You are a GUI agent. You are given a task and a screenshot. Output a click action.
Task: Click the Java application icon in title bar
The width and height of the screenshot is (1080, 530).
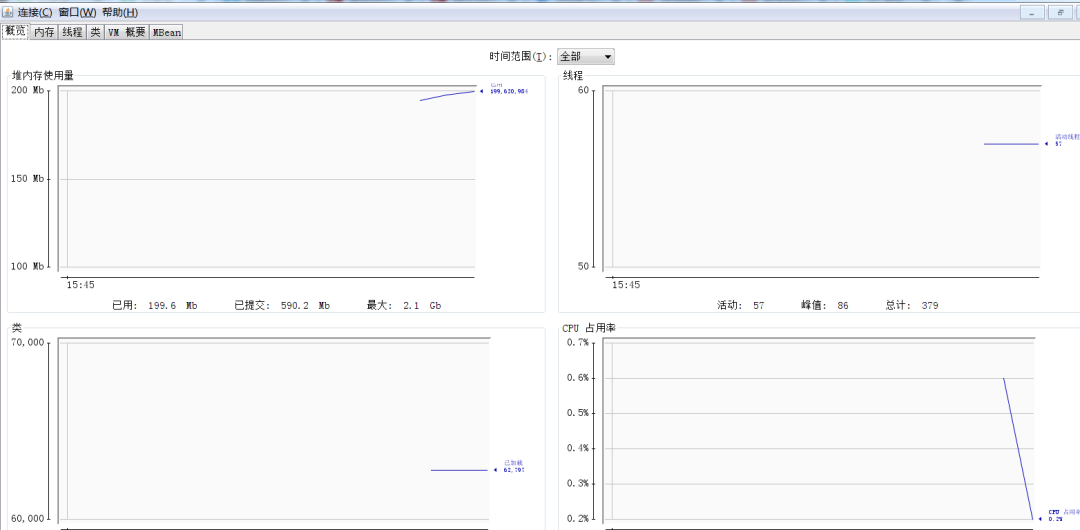coord(8,12)
